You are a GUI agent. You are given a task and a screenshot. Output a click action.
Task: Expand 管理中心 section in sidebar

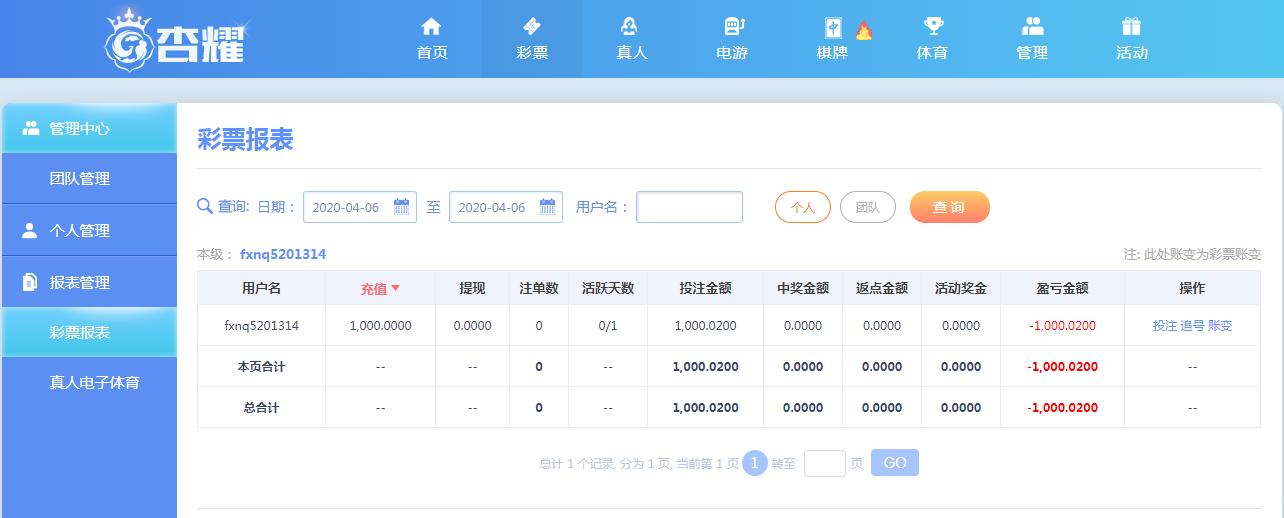click(89, 128)
